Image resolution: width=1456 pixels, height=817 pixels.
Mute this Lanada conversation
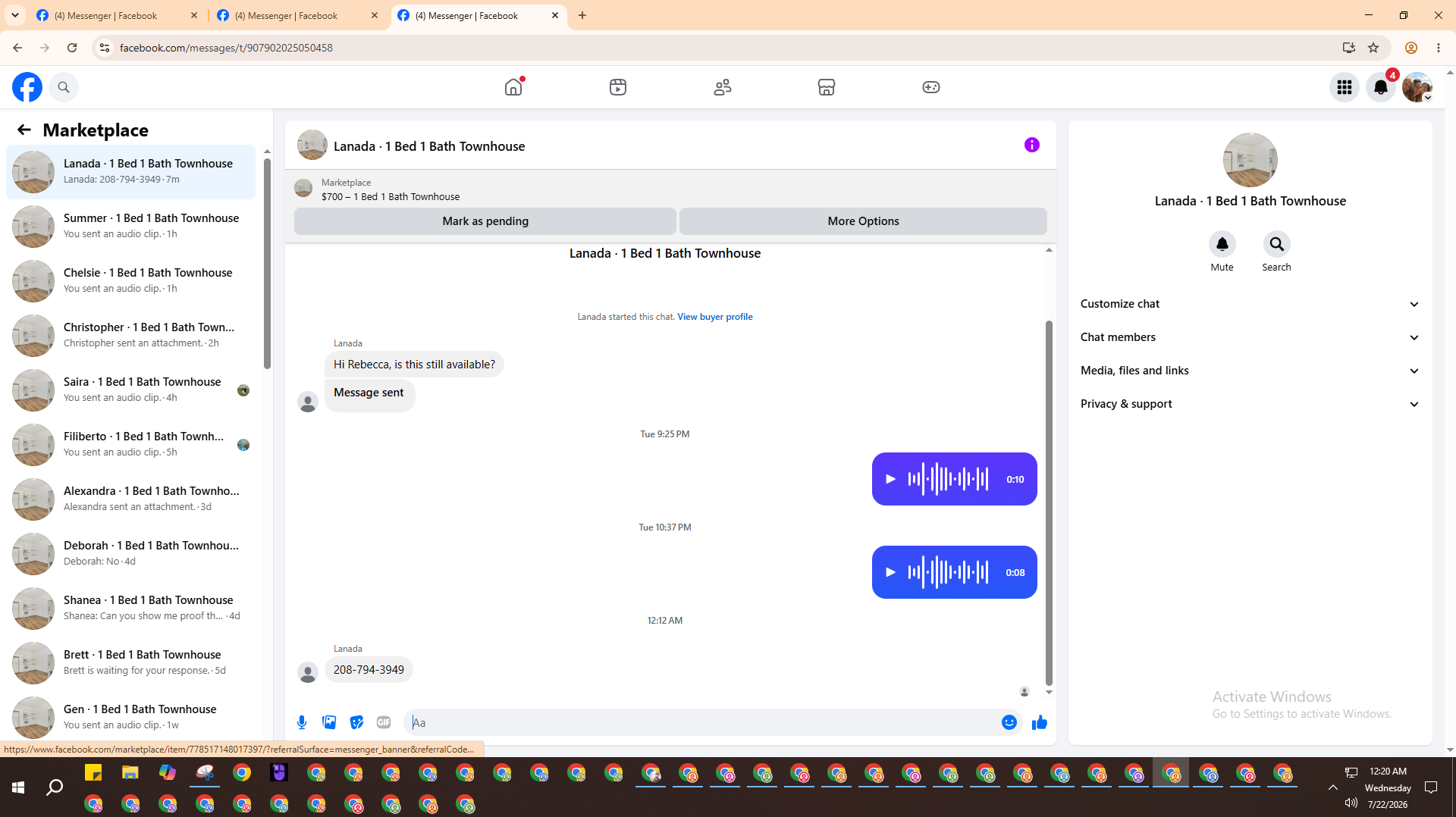tap(1222, 244)
